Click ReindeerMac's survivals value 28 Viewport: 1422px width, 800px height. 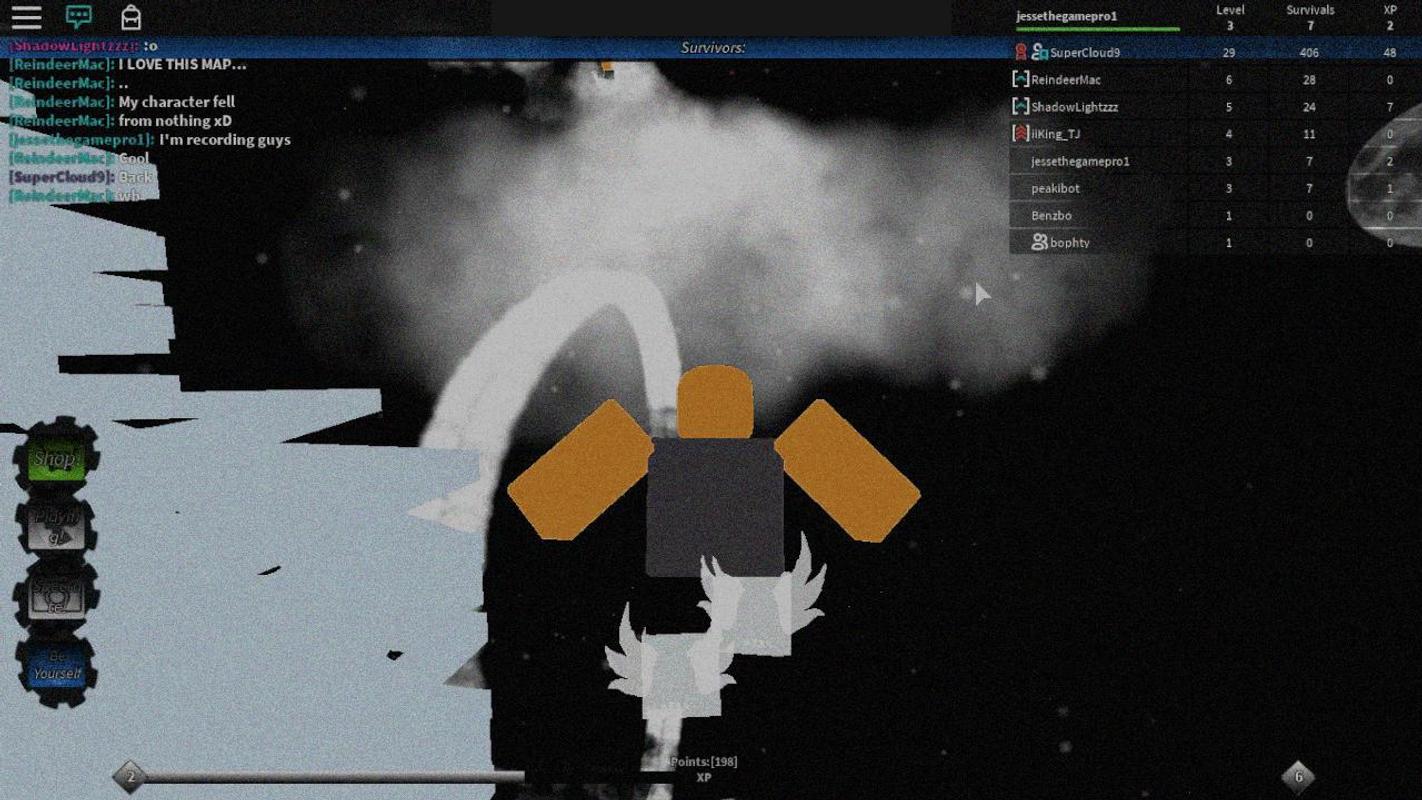click(1309, 80)
